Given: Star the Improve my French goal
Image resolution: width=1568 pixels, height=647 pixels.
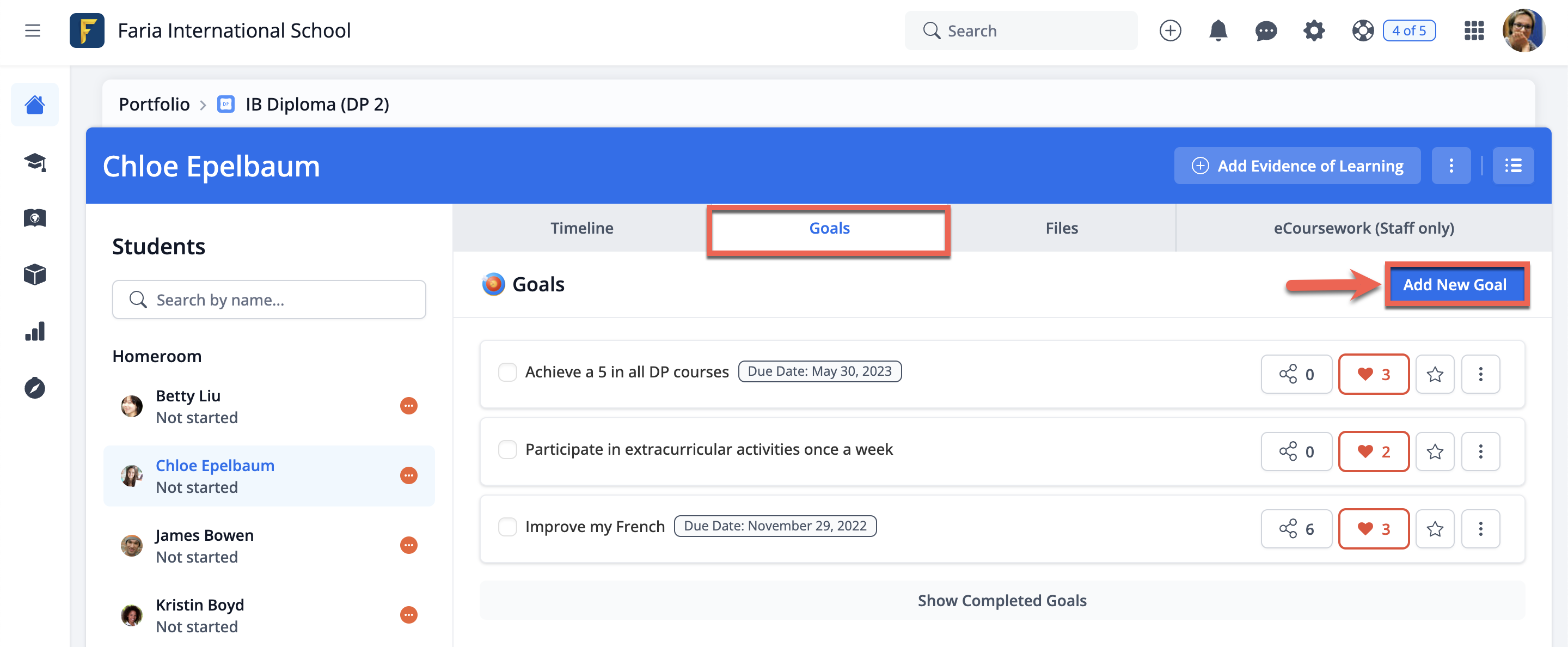Looking at the screenshot, I should tap(1435, 528).
